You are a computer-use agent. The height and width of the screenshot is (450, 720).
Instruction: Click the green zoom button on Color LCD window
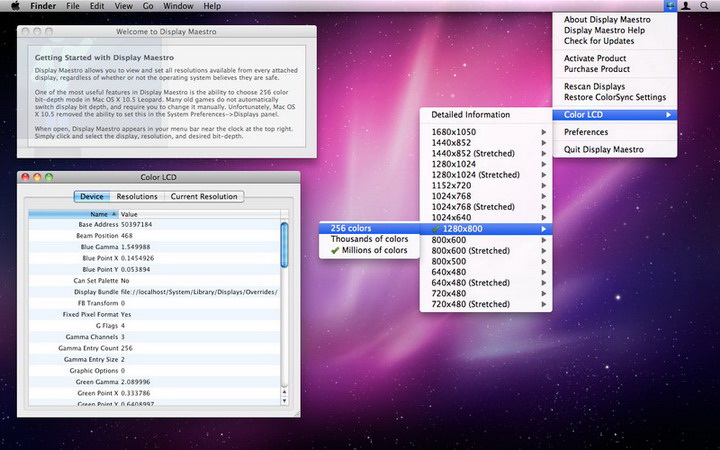47,177
